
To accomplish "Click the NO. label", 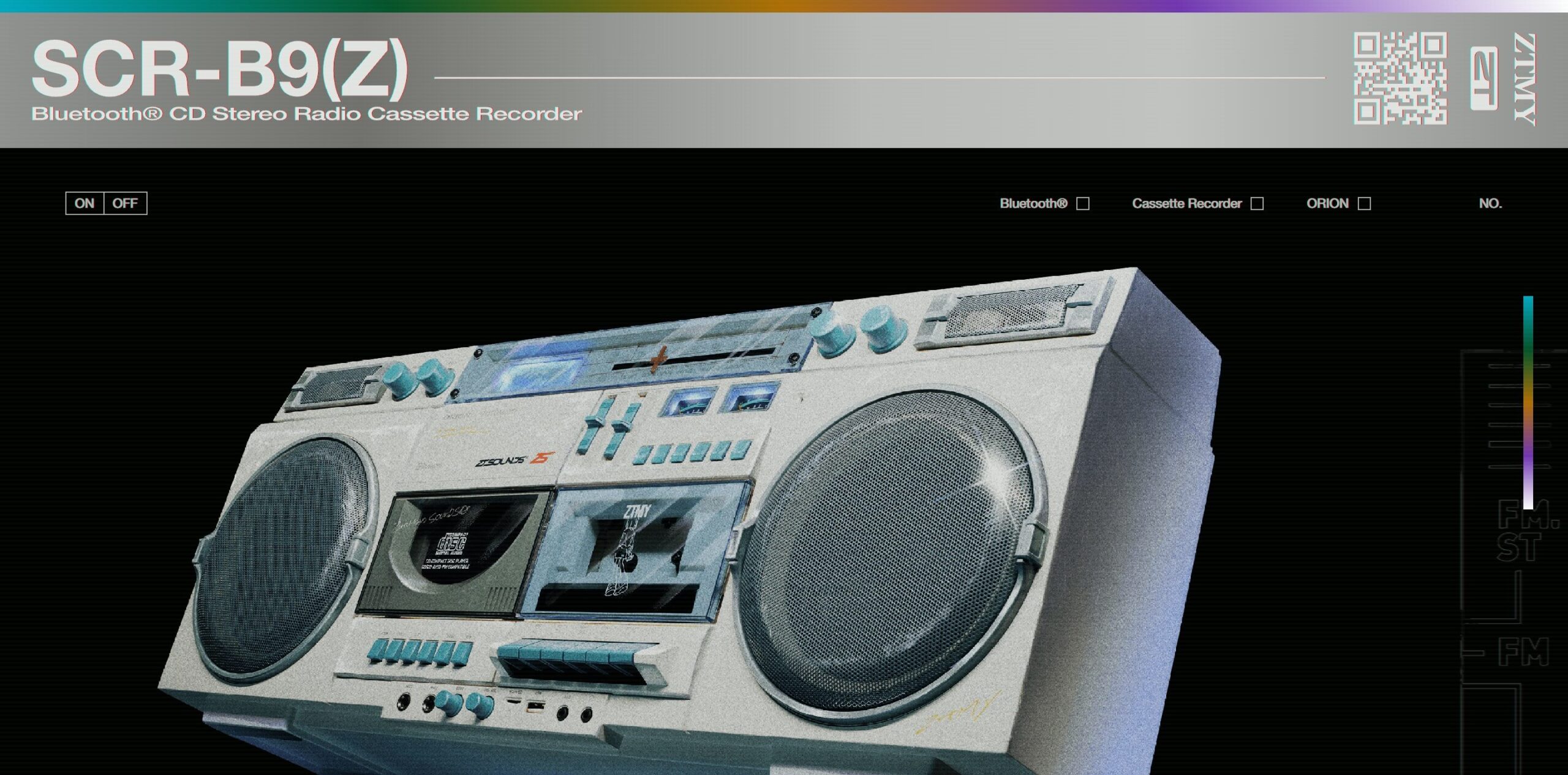I will [1490, 203].
